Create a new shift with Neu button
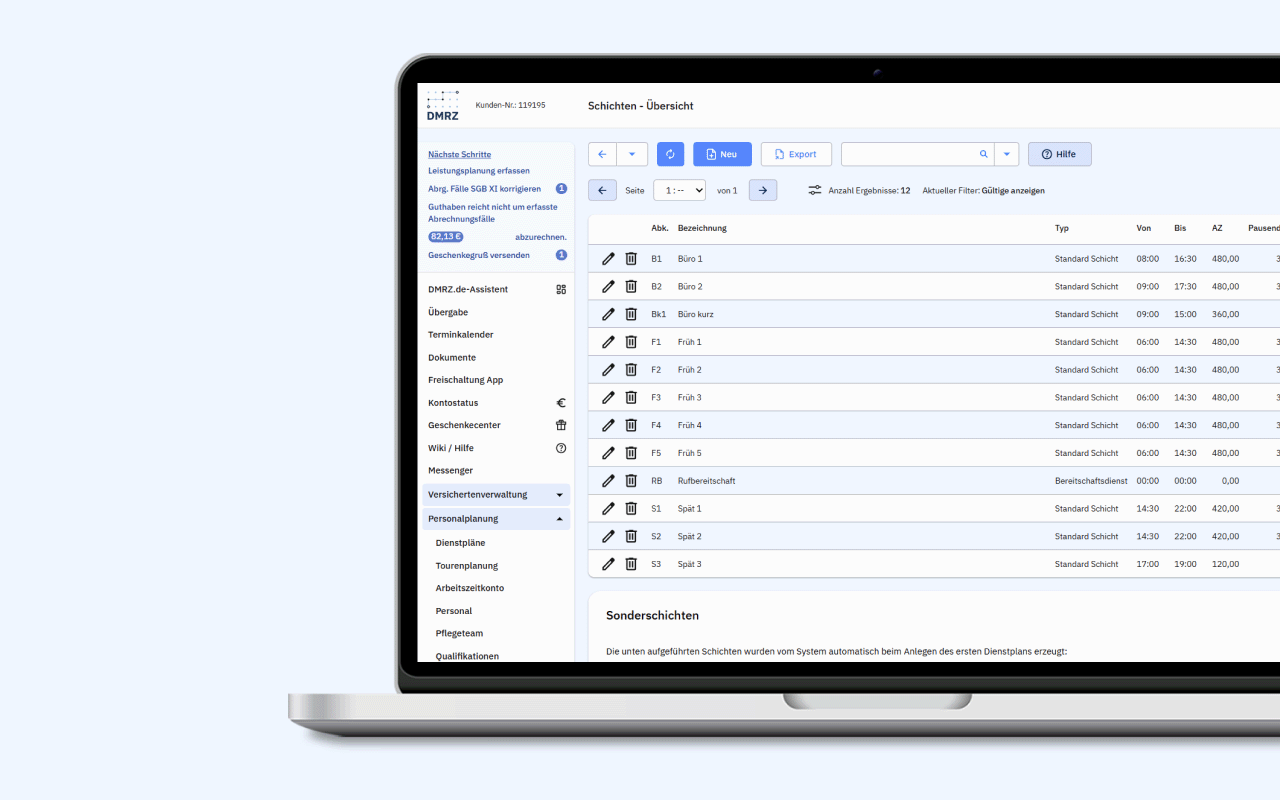 tap(721, 154)
